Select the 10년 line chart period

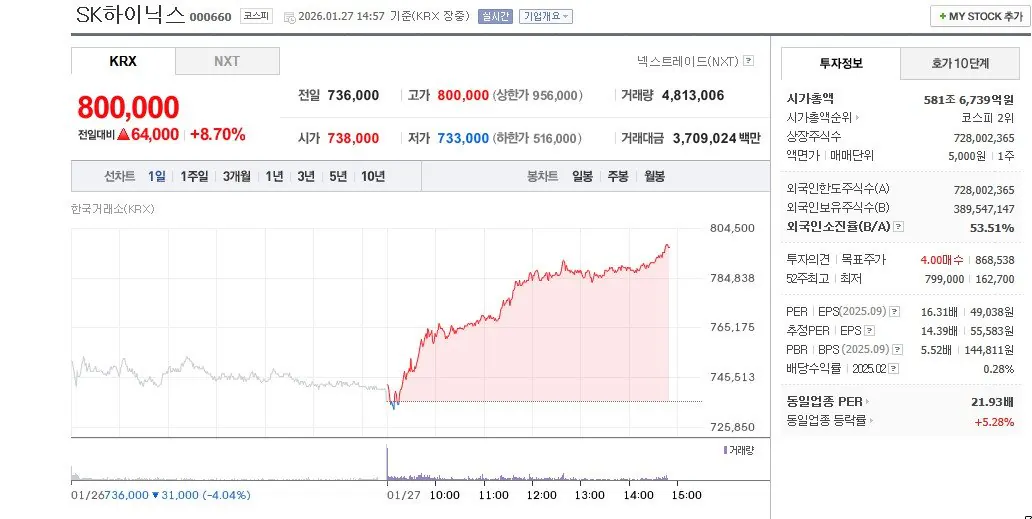pyautogui.click(x=373, y=177)
